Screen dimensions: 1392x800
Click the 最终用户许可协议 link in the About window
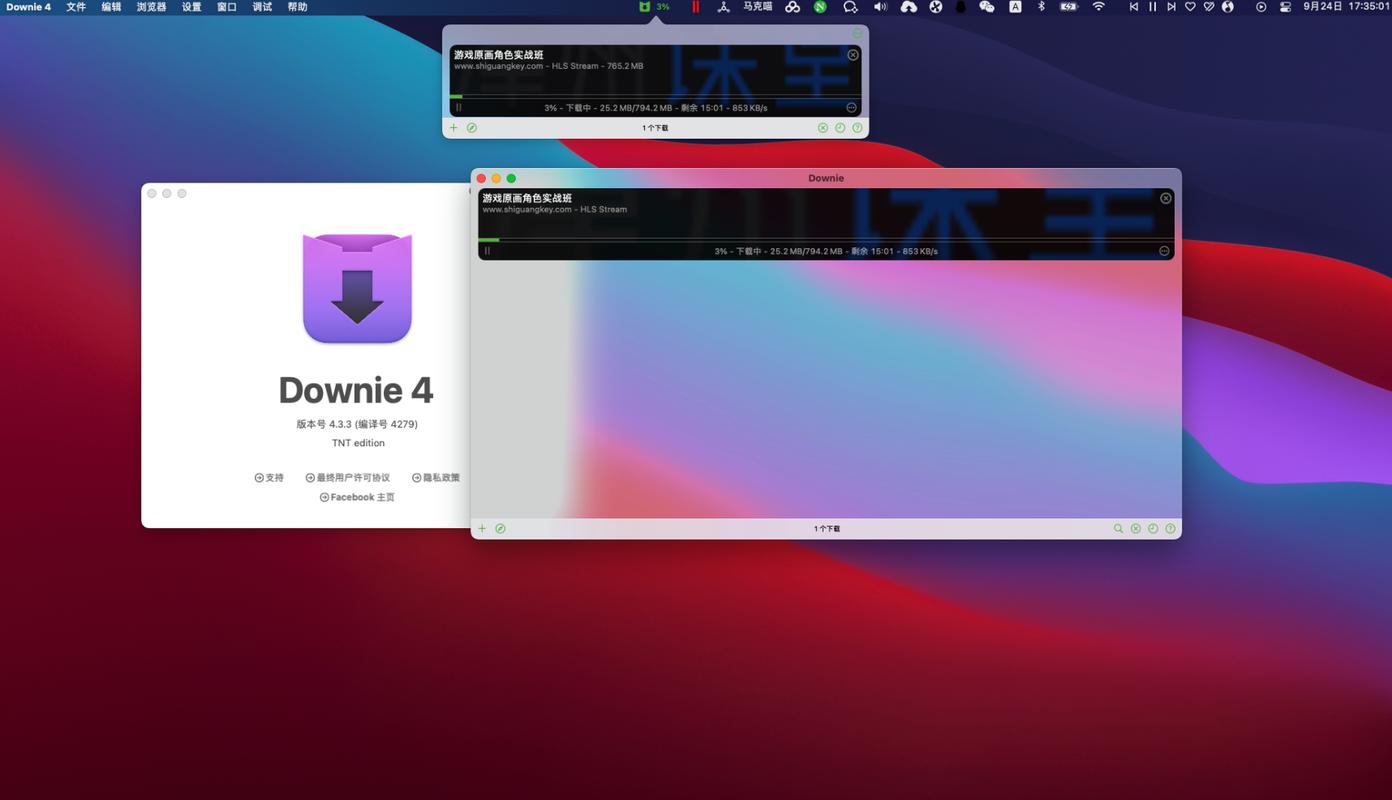click(x=347, y=478)
